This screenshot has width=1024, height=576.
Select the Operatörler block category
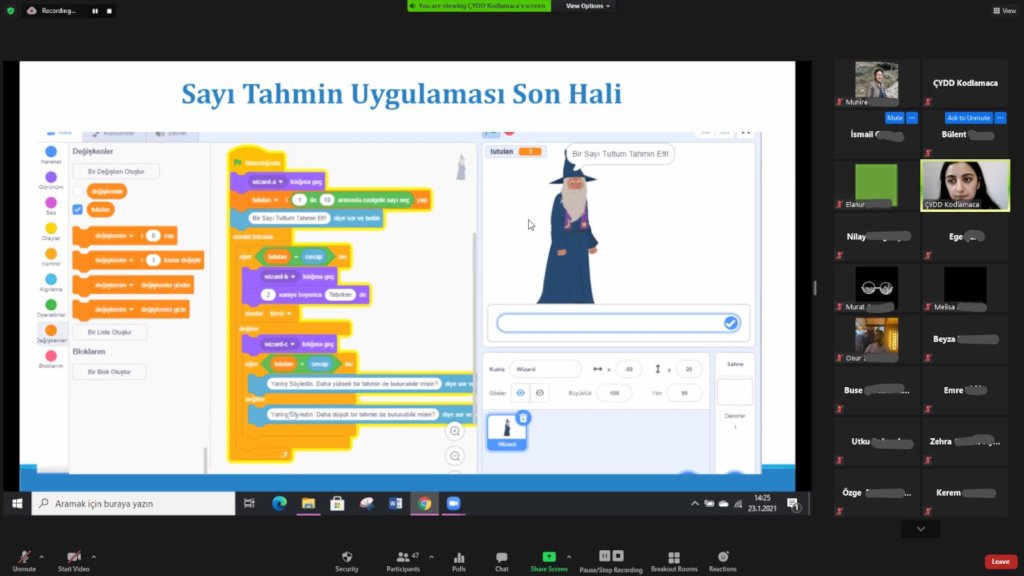coord(49,306)
